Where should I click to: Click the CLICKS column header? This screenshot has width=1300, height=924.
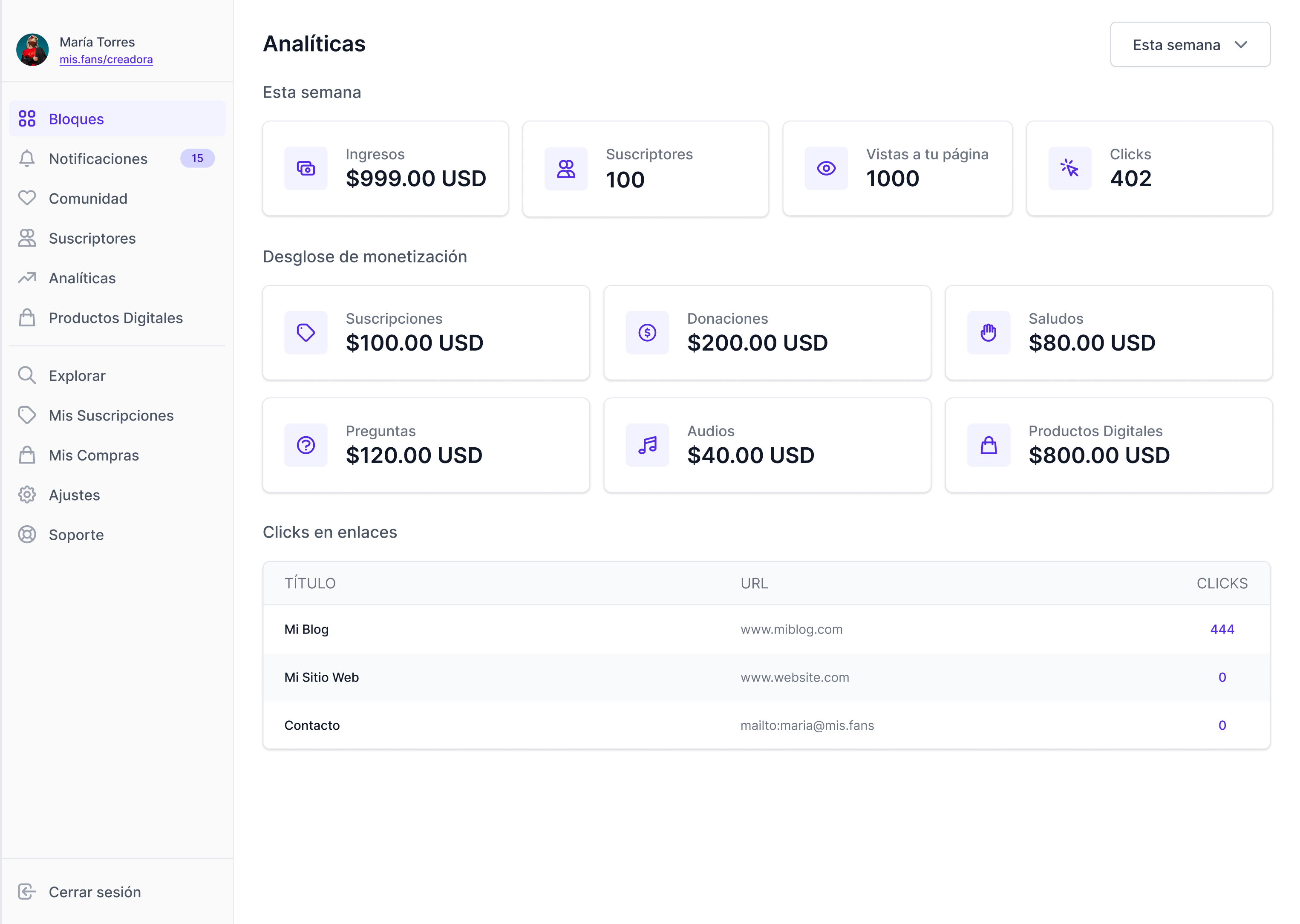pos(1222,583)
